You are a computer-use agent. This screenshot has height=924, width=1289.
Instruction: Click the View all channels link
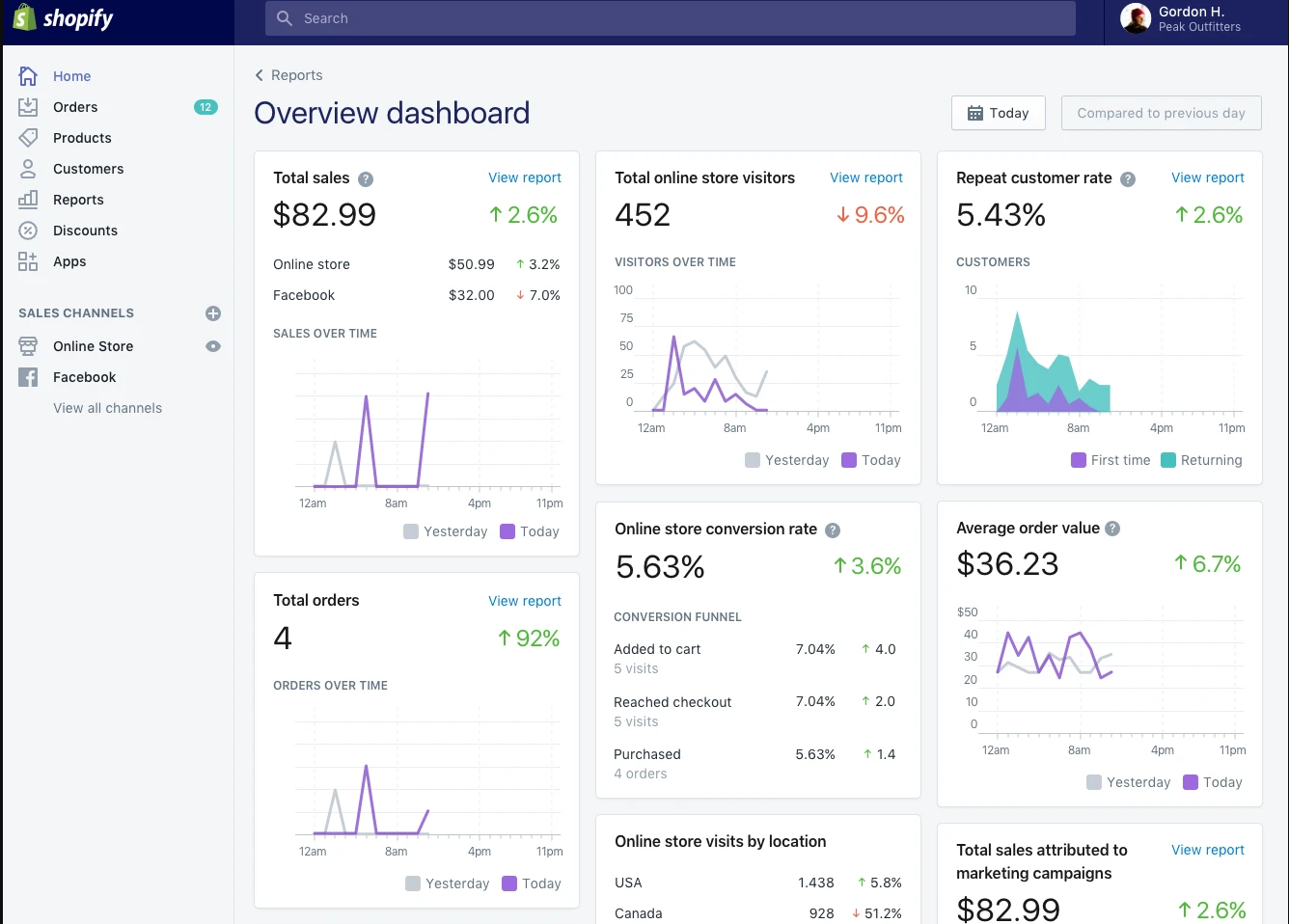107,407
